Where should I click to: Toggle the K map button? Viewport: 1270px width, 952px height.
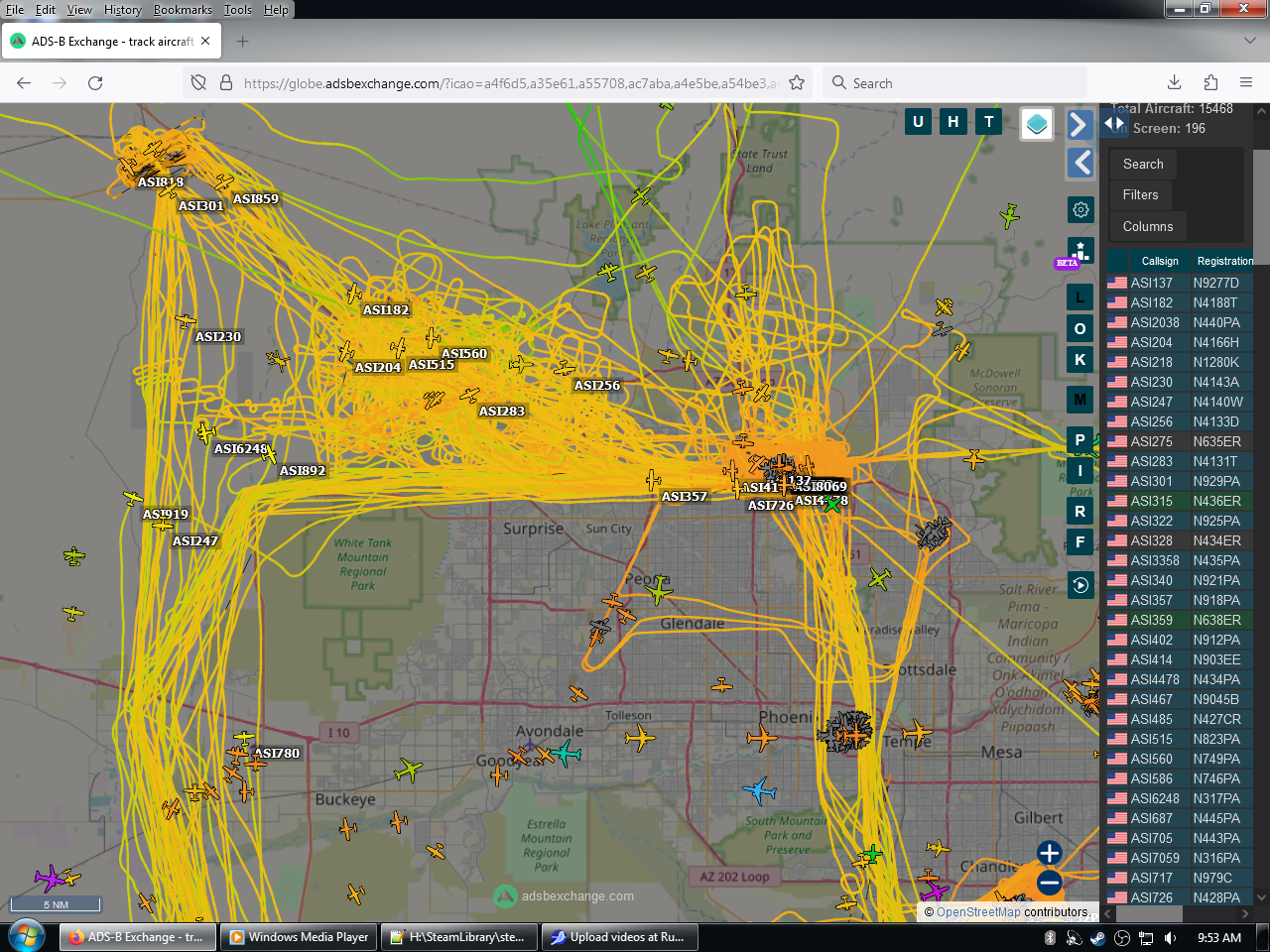(x=1080, y=360)
